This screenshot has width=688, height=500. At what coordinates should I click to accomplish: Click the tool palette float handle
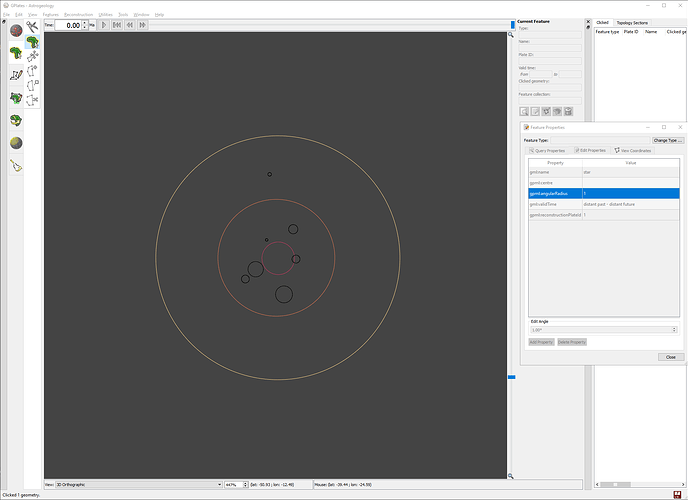coord(4,21)
